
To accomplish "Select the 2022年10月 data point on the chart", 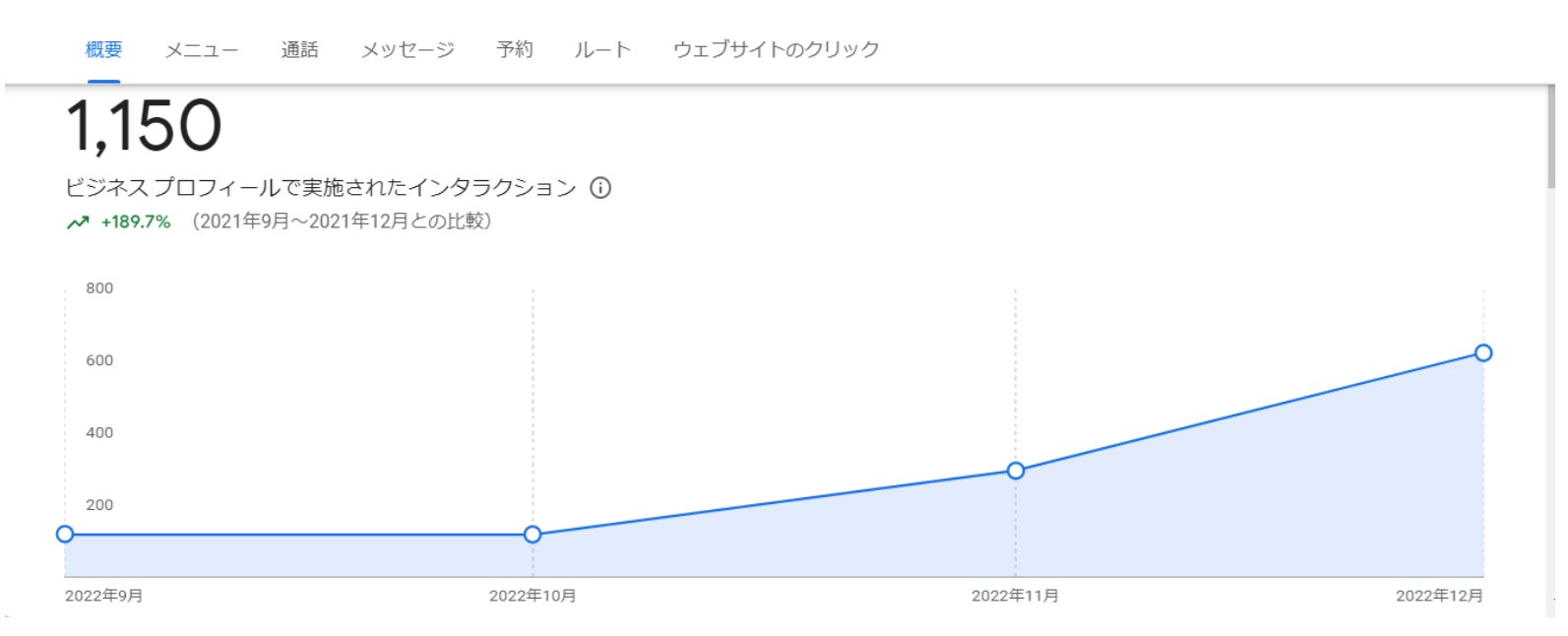I will (x=533, y=535).
